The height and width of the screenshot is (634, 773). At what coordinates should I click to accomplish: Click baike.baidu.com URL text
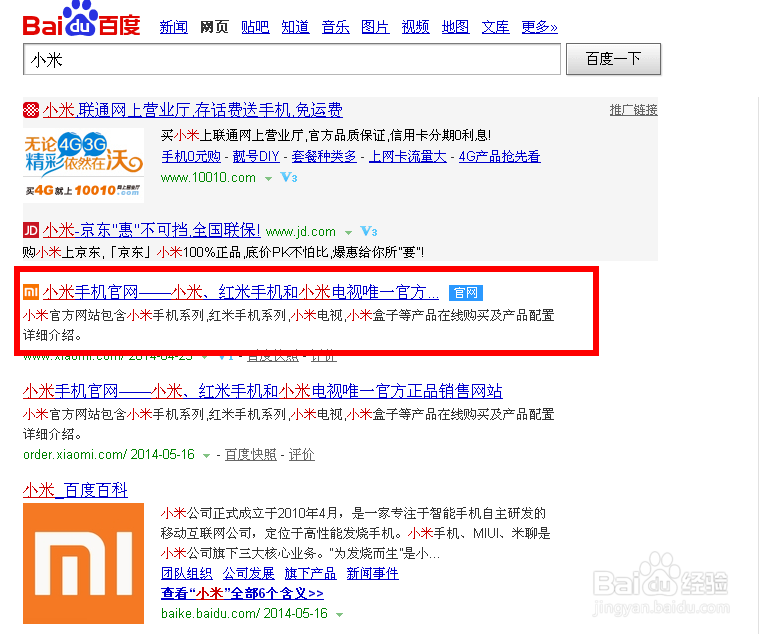pyautogui.click(x=210, y=613)
